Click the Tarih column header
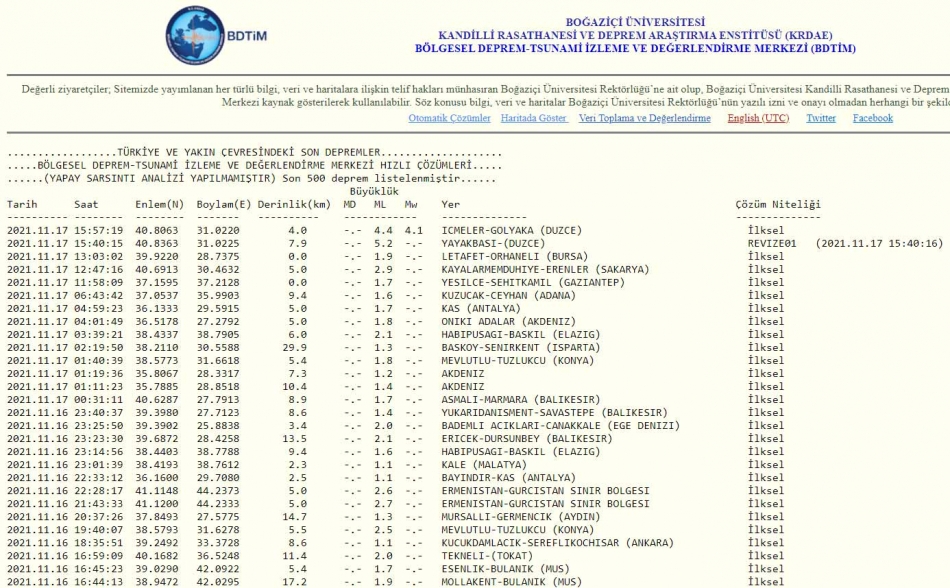 click(22, 205)
